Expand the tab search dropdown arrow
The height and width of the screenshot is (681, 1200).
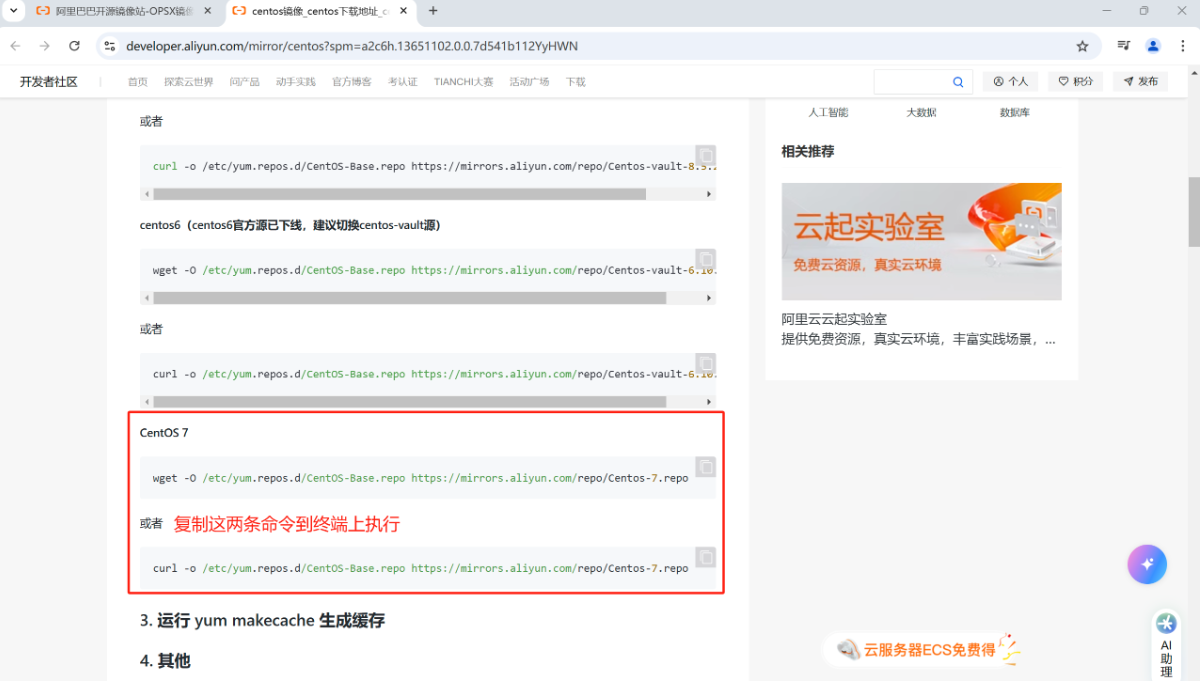click(13, 11)
